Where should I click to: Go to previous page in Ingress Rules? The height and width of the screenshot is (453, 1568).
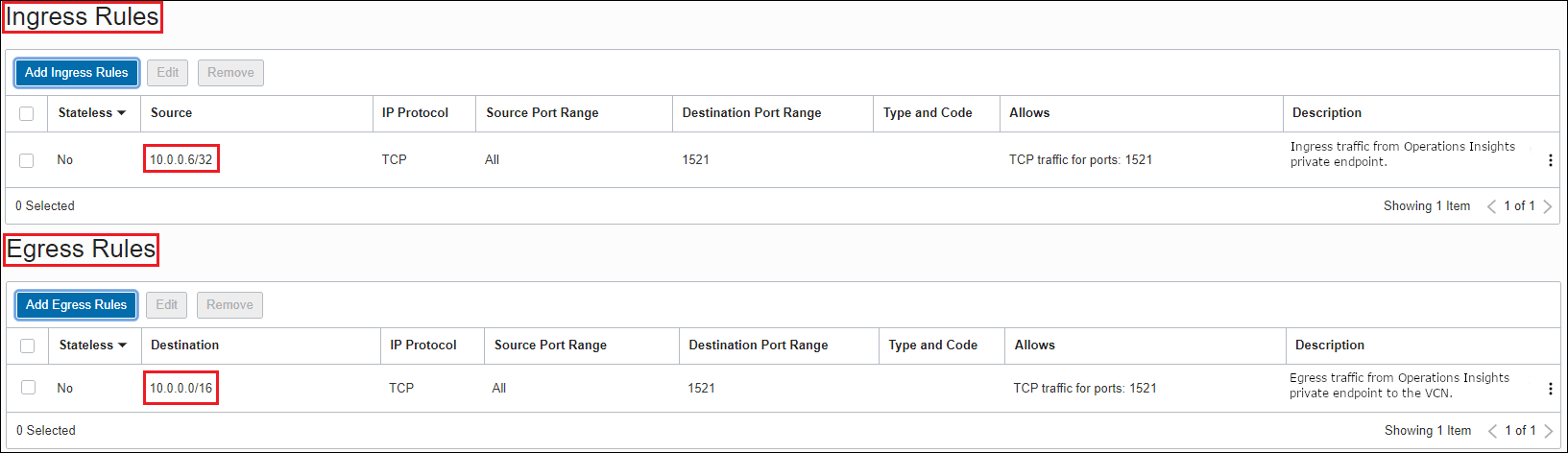(x=1491, y=206)
